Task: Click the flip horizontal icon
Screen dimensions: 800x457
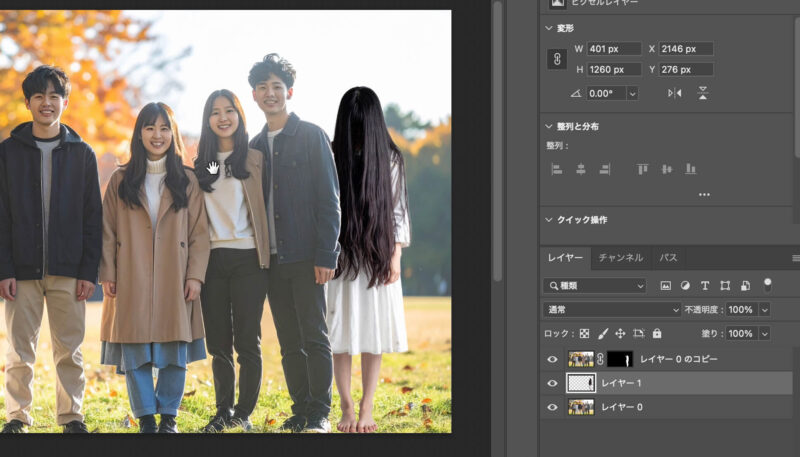Action: click(674, 93)
